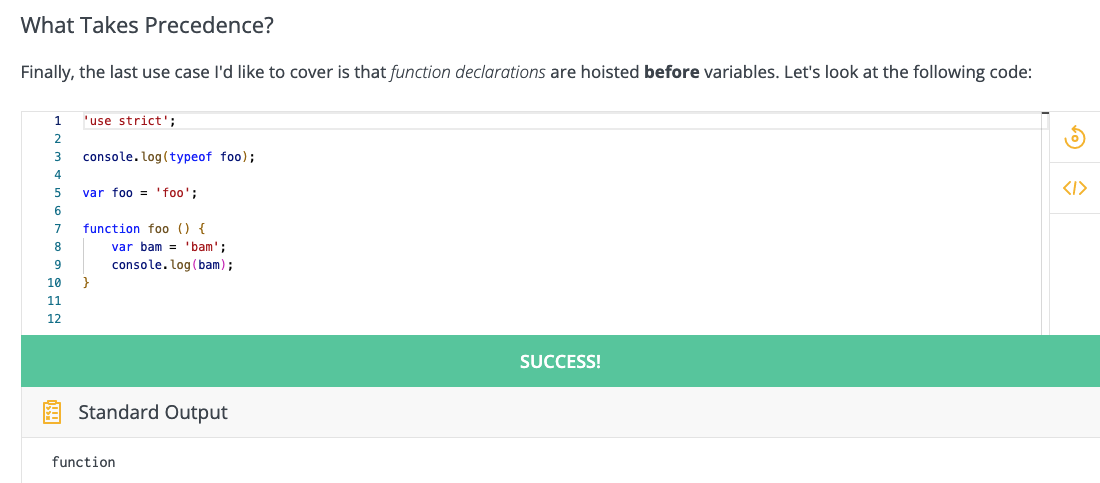Click the console.log(bam) line
1100x483 pixels.
172,265
